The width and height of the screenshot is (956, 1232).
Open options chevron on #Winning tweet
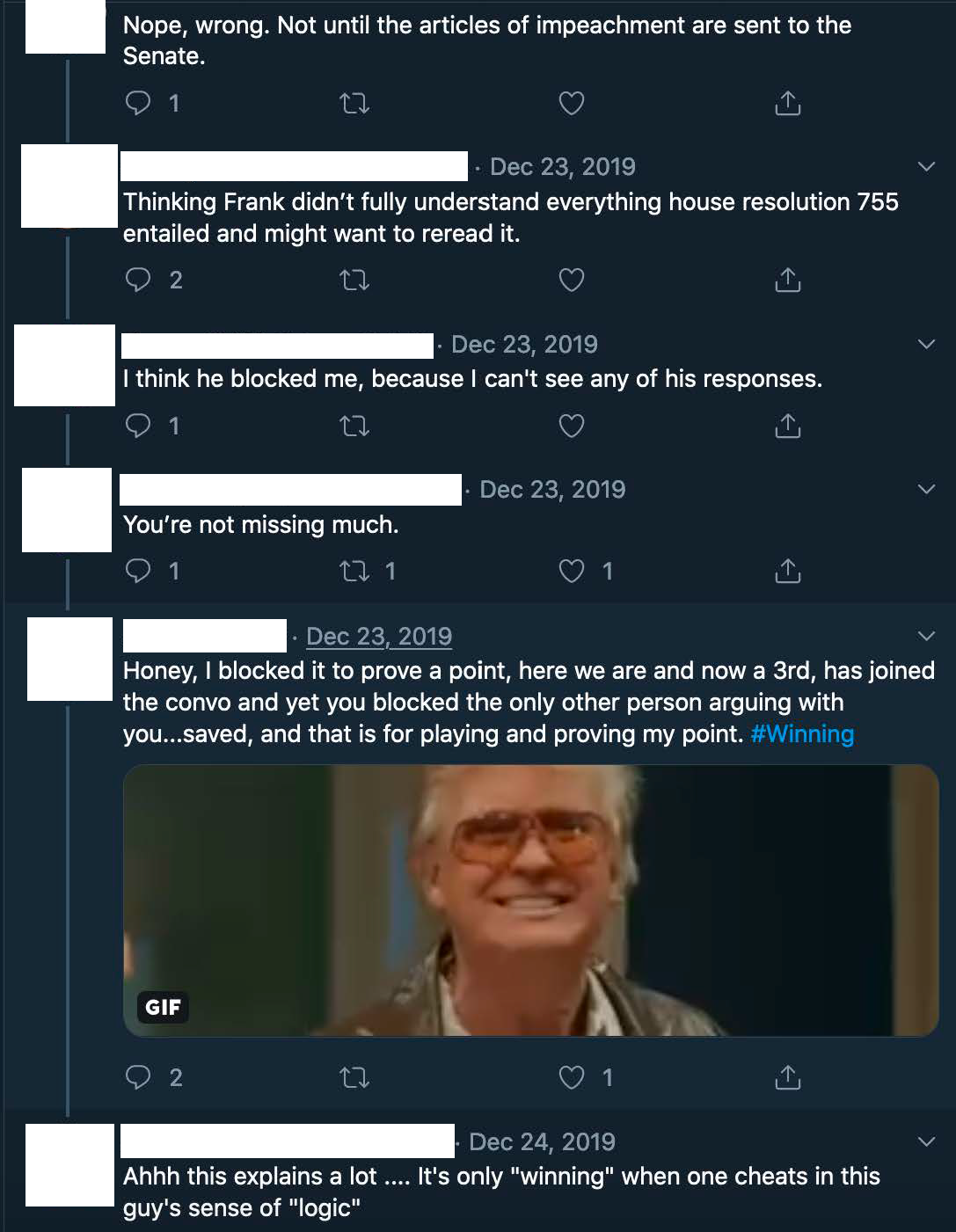pyautogui.click(x=926, y=636)
